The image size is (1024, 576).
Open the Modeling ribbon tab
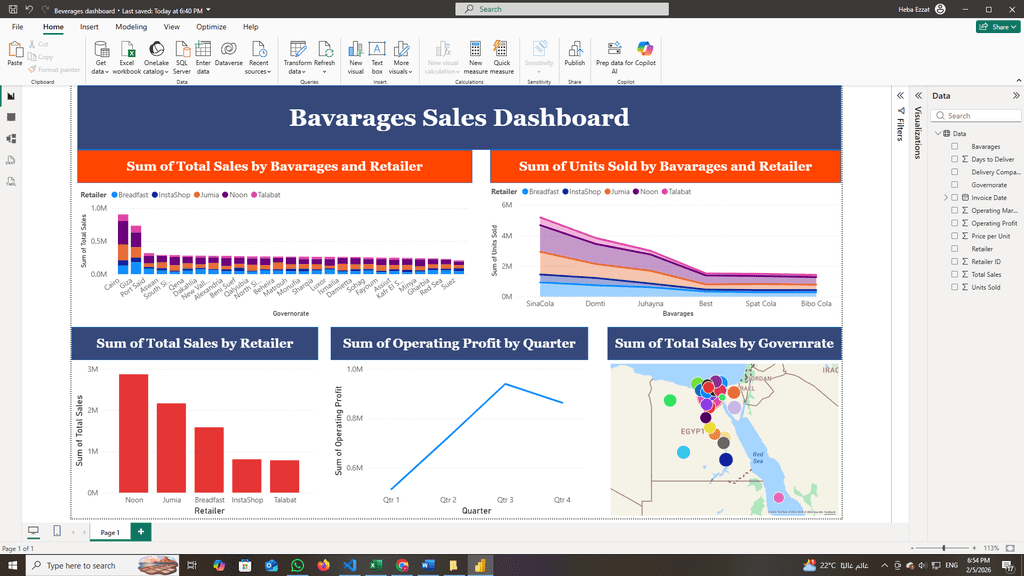(x=131, y=27)
